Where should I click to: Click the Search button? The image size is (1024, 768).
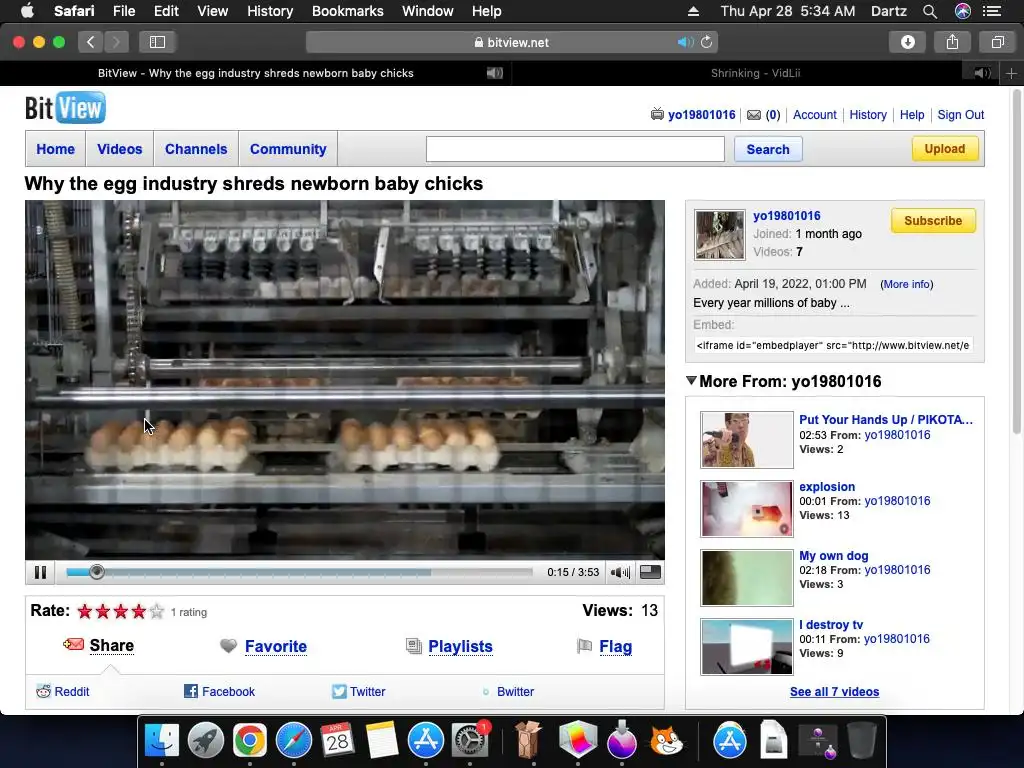(768, 149)
